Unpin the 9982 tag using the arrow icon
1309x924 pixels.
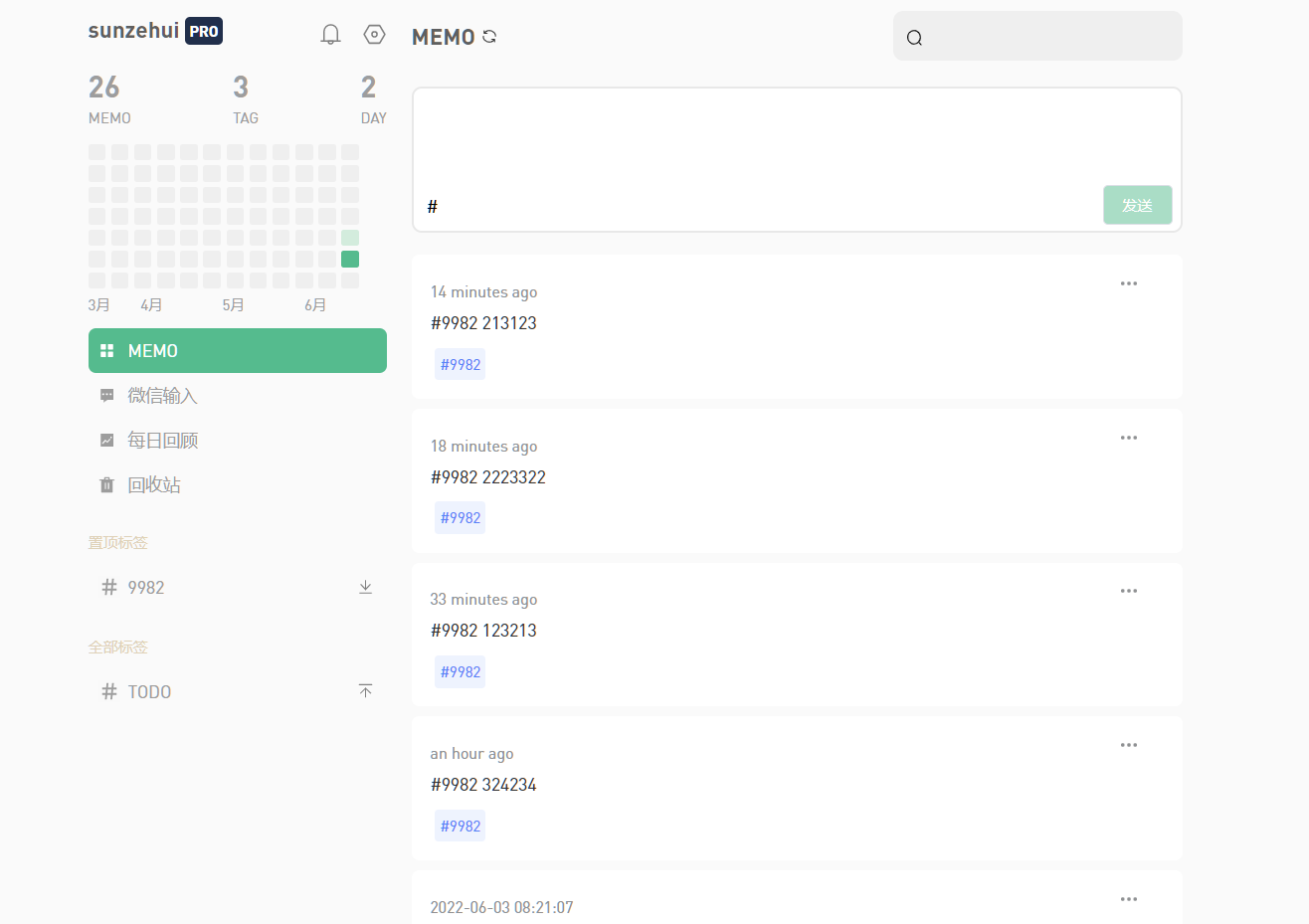(365, 587)
